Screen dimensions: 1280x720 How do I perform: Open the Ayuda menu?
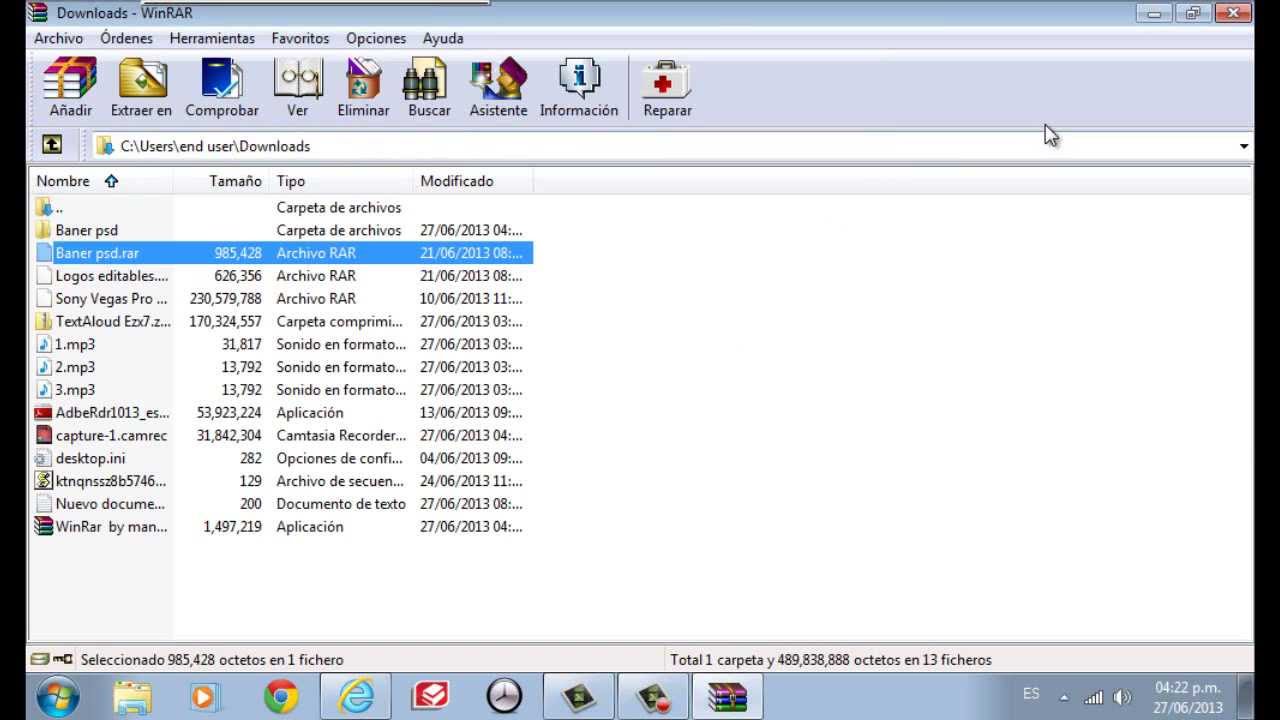(443, 38)
